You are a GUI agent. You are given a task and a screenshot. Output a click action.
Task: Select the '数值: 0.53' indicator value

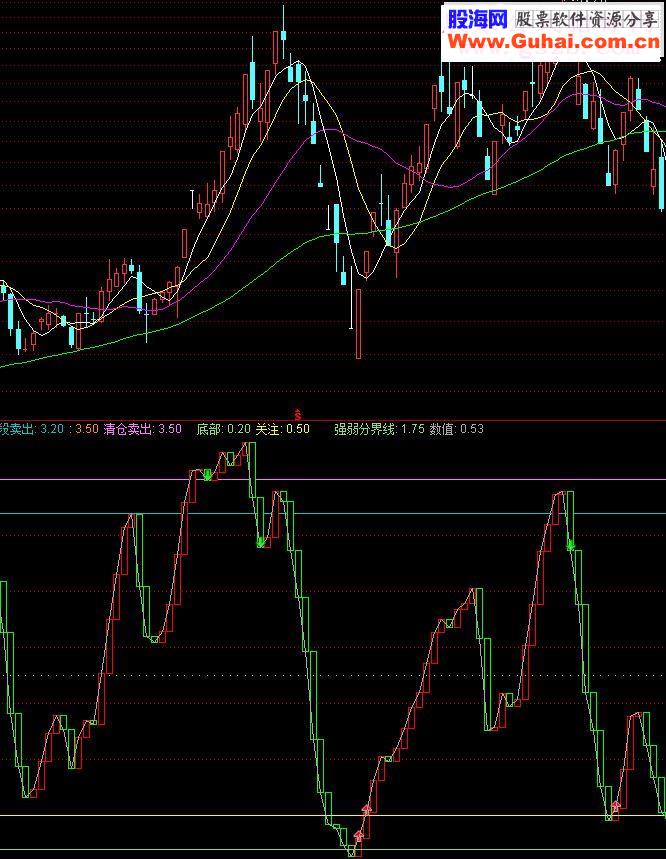457,429
